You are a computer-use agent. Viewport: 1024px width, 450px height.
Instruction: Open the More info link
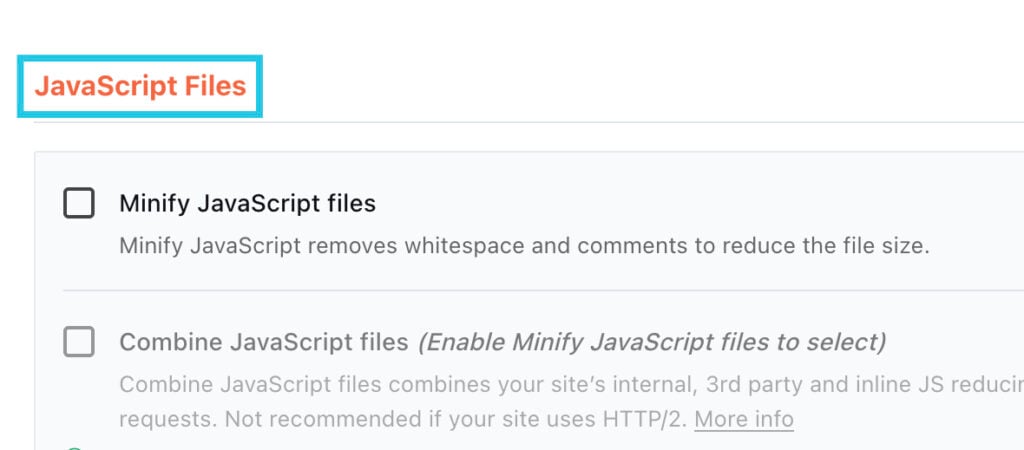click(744, 419)
